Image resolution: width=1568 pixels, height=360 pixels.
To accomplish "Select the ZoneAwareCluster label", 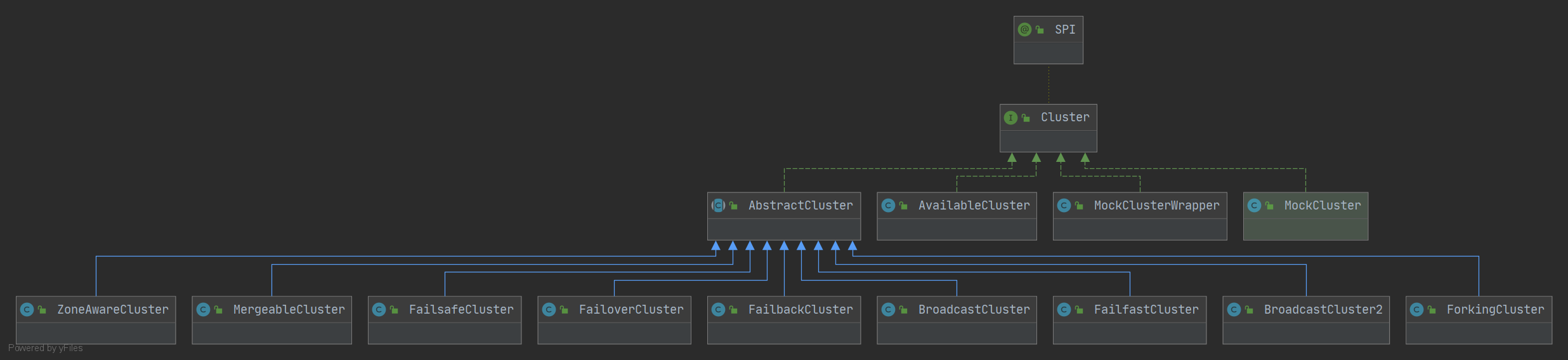I will pos(113,309).
